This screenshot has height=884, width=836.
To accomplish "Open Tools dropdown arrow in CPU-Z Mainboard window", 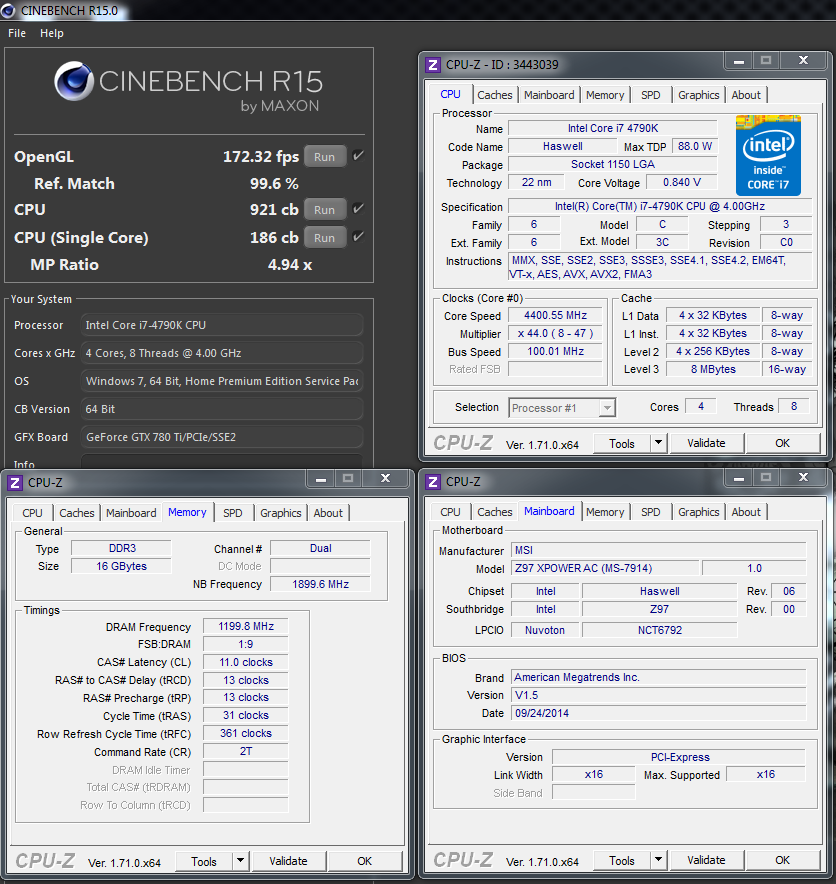I will 658,860.
